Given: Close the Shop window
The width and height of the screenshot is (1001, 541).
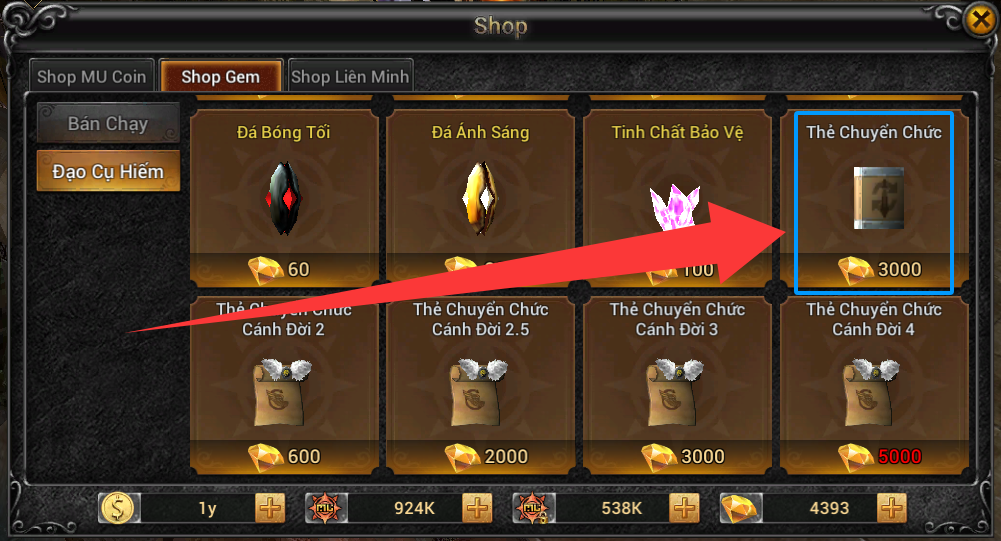Looking at the screenshot, I should click(x=981, y=20).
